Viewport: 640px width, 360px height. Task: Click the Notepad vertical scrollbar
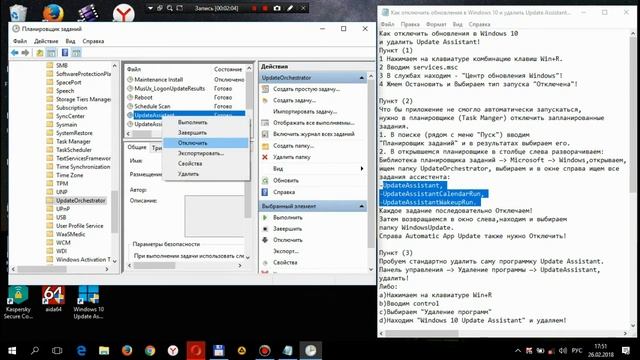click(633, 180)
